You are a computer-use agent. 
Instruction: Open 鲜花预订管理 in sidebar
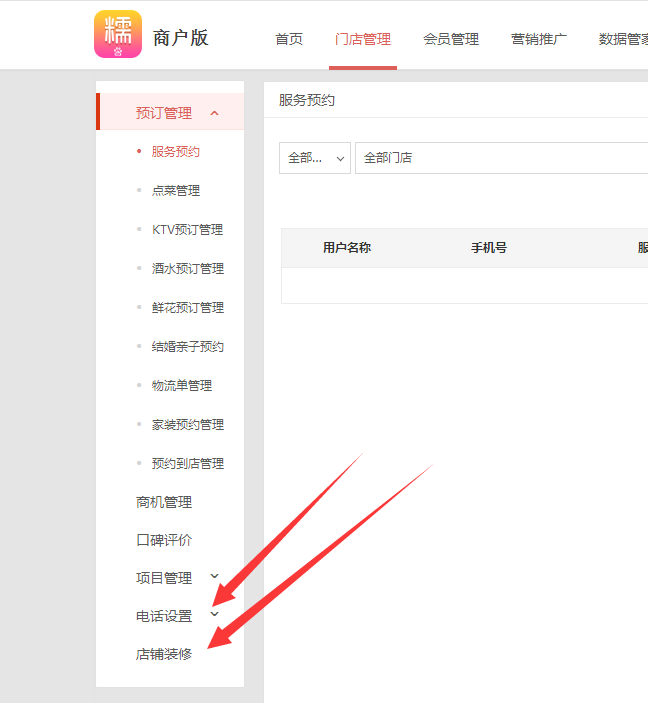[x=187, y=308]
